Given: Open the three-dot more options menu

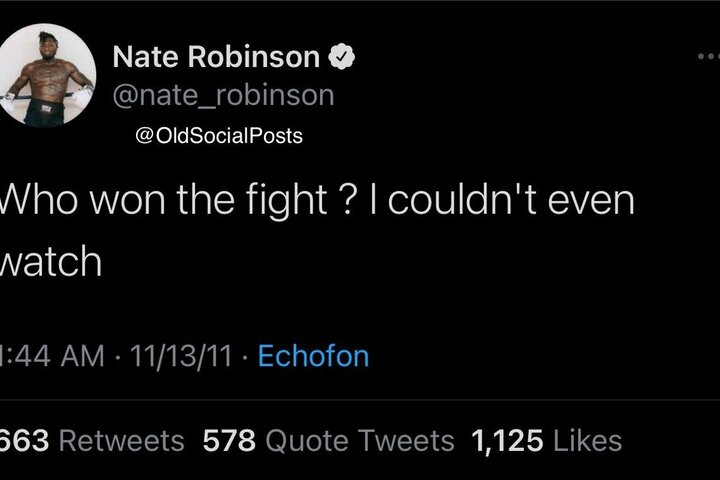Looking at the screenshot, I should click(702, 58).
